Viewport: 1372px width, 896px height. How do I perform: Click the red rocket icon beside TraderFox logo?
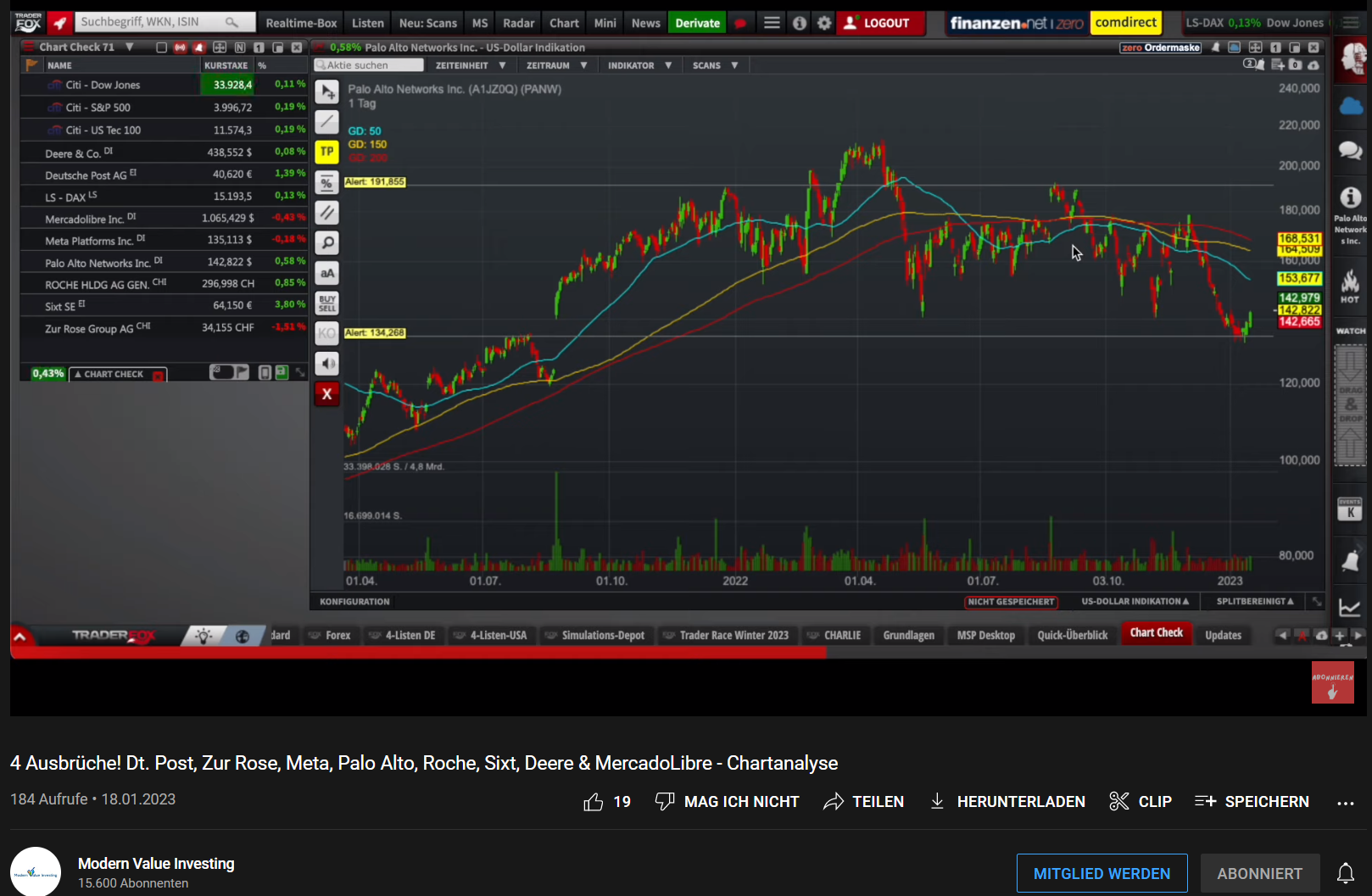(x=59, y=23)
